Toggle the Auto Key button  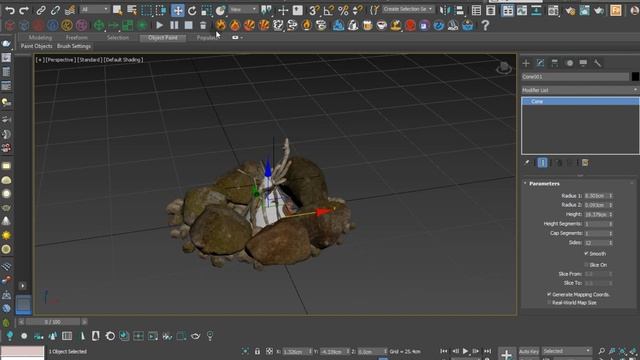coord(529,351)
